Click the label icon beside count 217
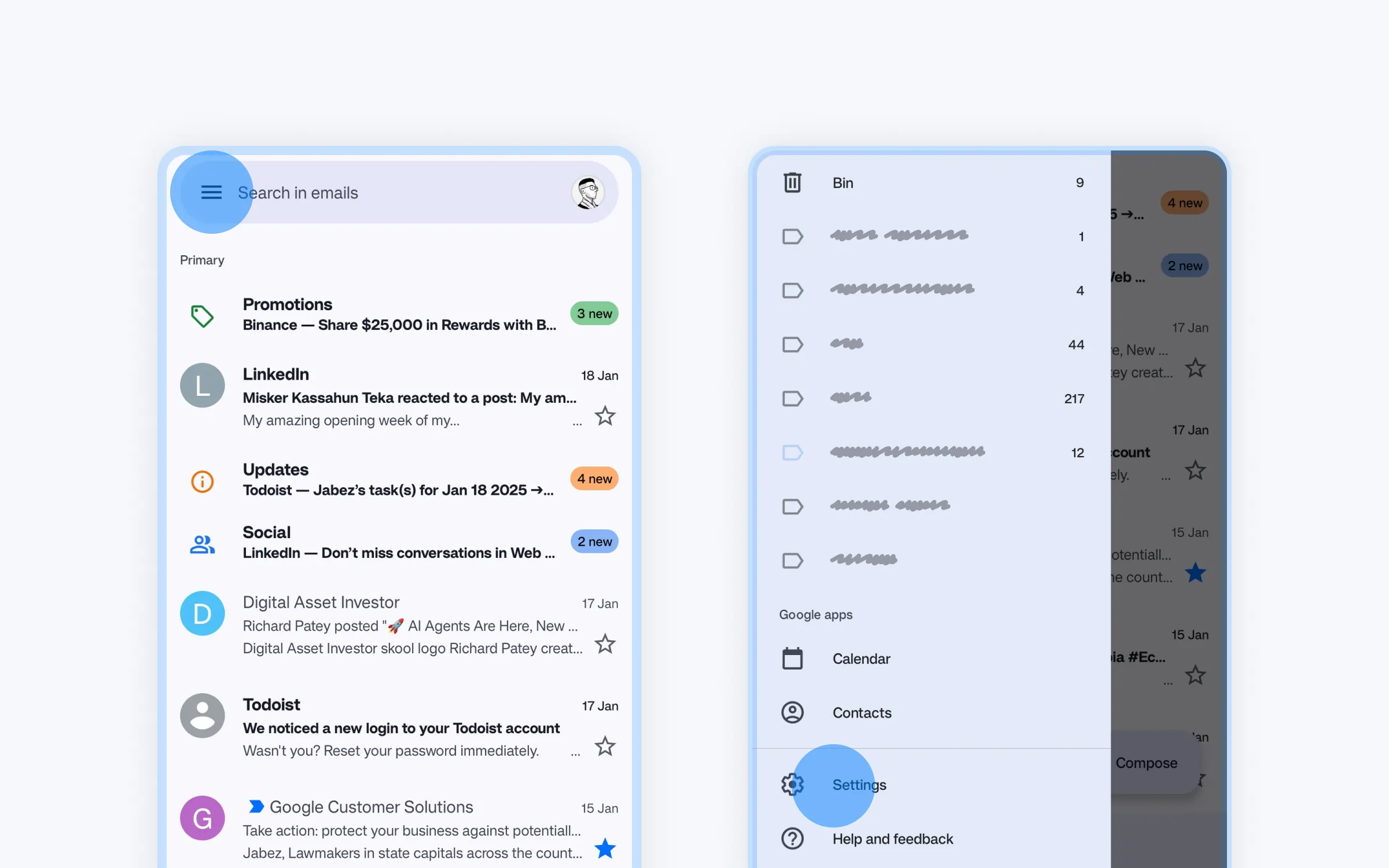1389x868 pixels. click(792, 399)
